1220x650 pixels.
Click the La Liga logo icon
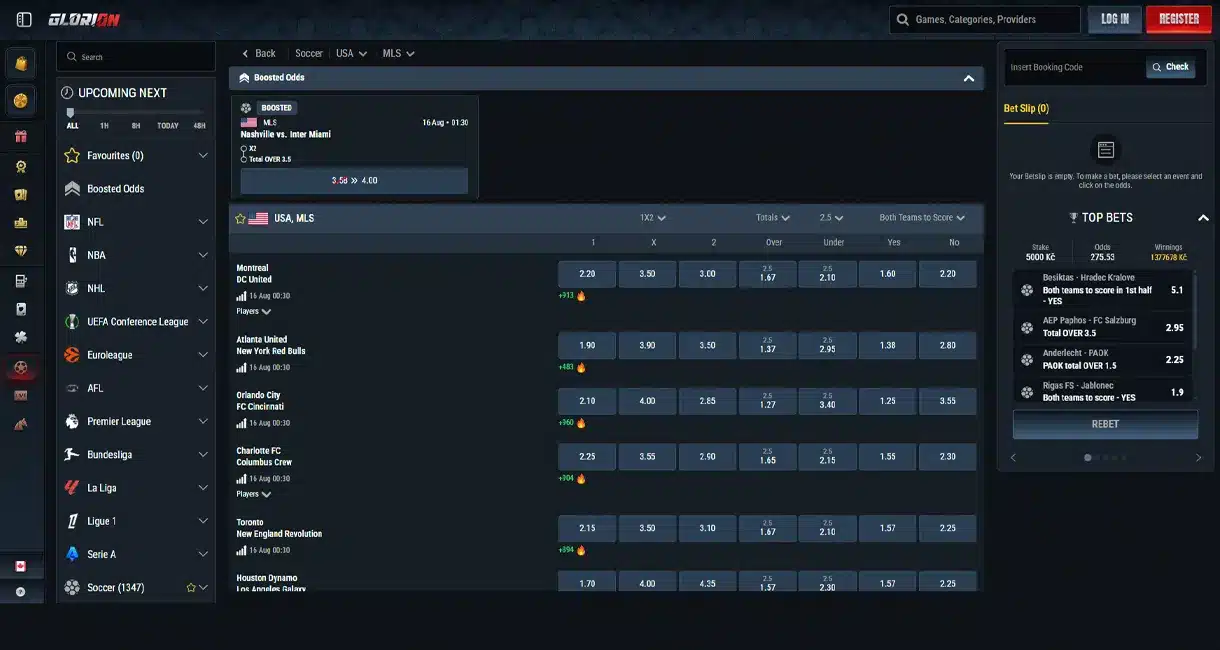coord(72,487)
